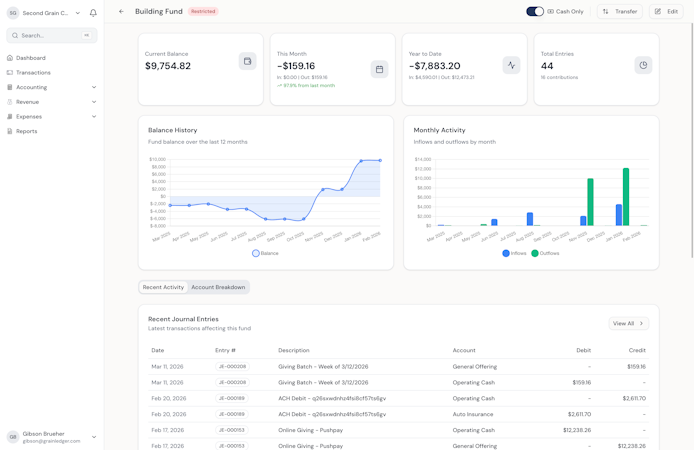694x450 pixels.
Task: Toggle the Inflows legend series
Action: click(x=506, y=253)
